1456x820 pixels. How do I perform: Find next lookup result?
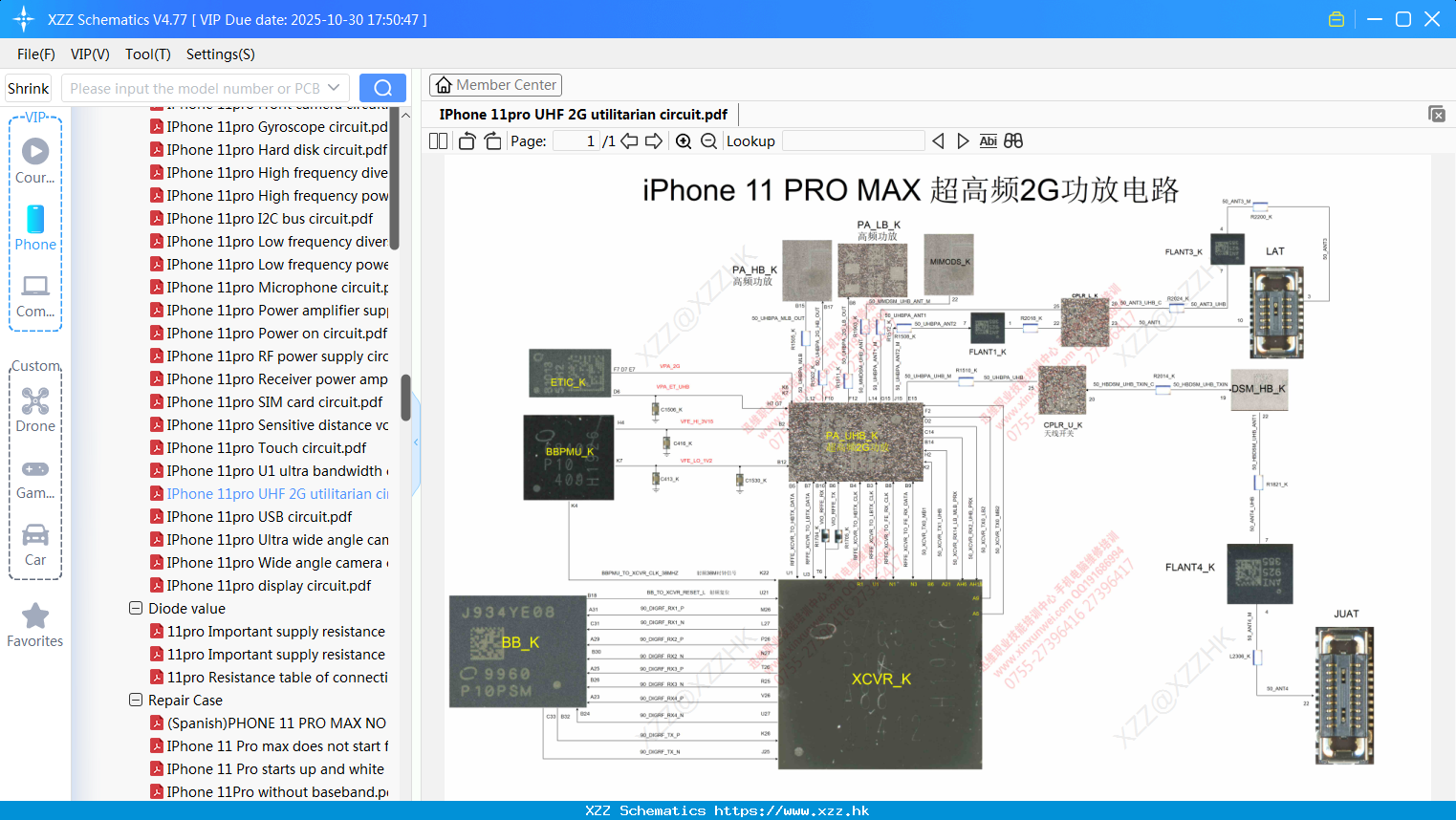[x=963, y=140]
